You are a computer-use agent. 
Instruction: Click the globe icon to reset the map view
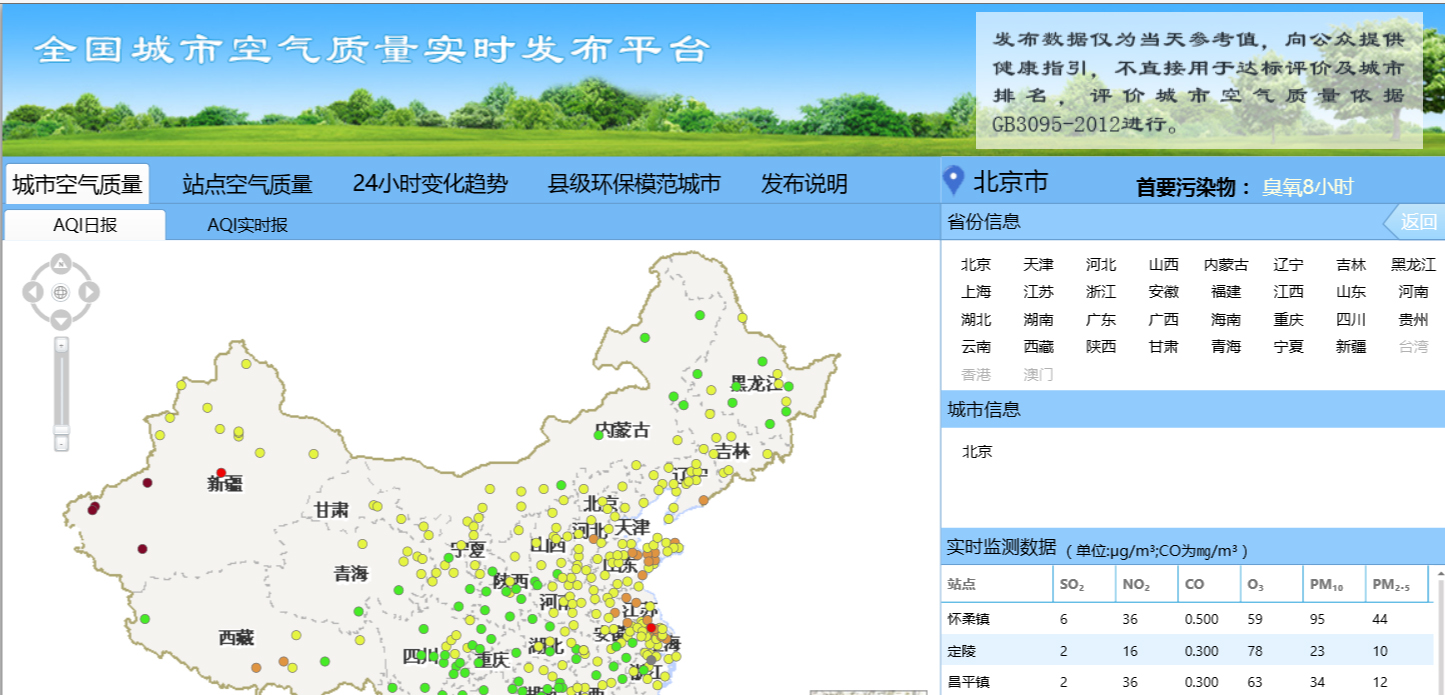(61, 292)
